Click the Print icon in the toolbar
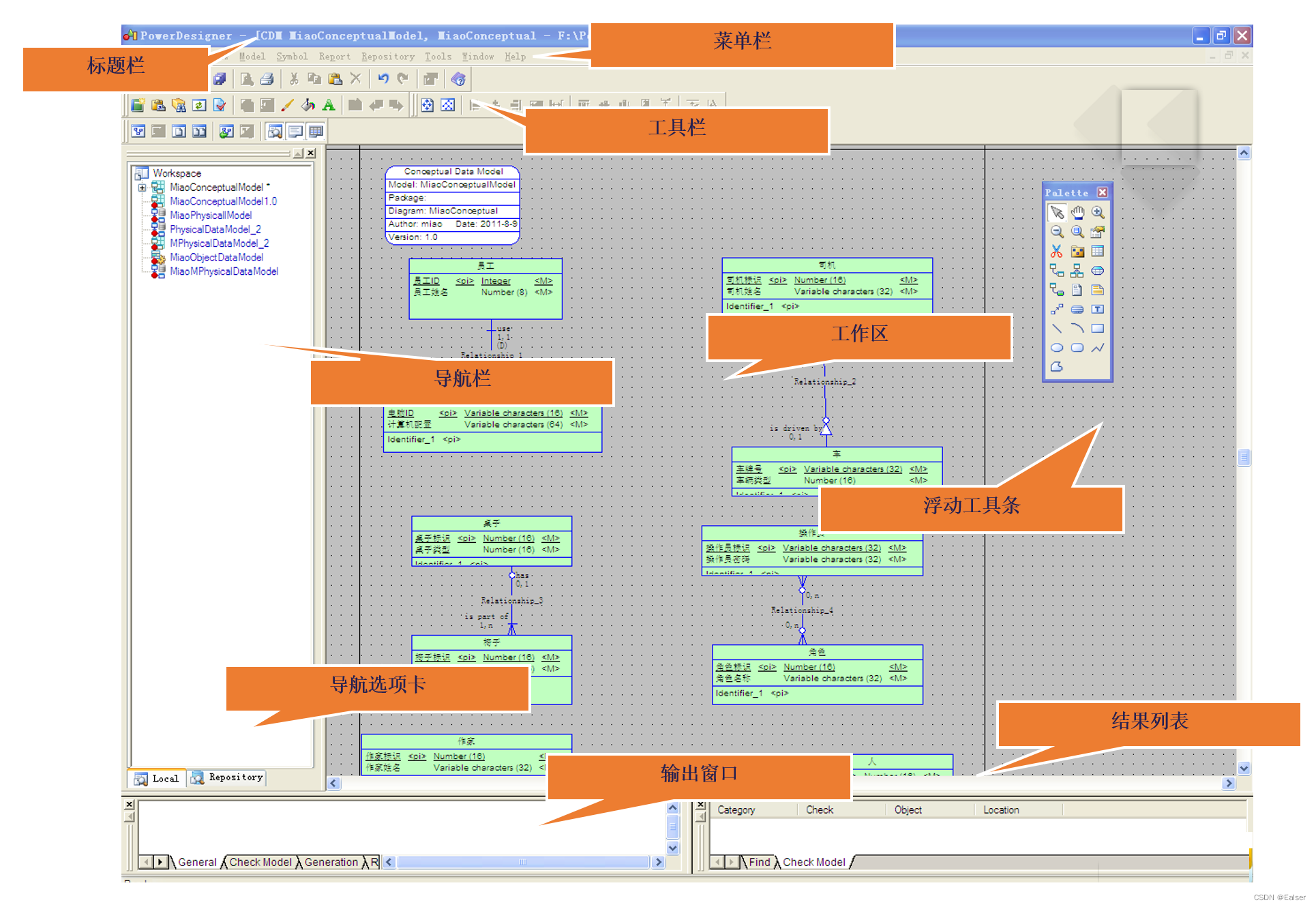1316x907 pixels. coord(267,79)
